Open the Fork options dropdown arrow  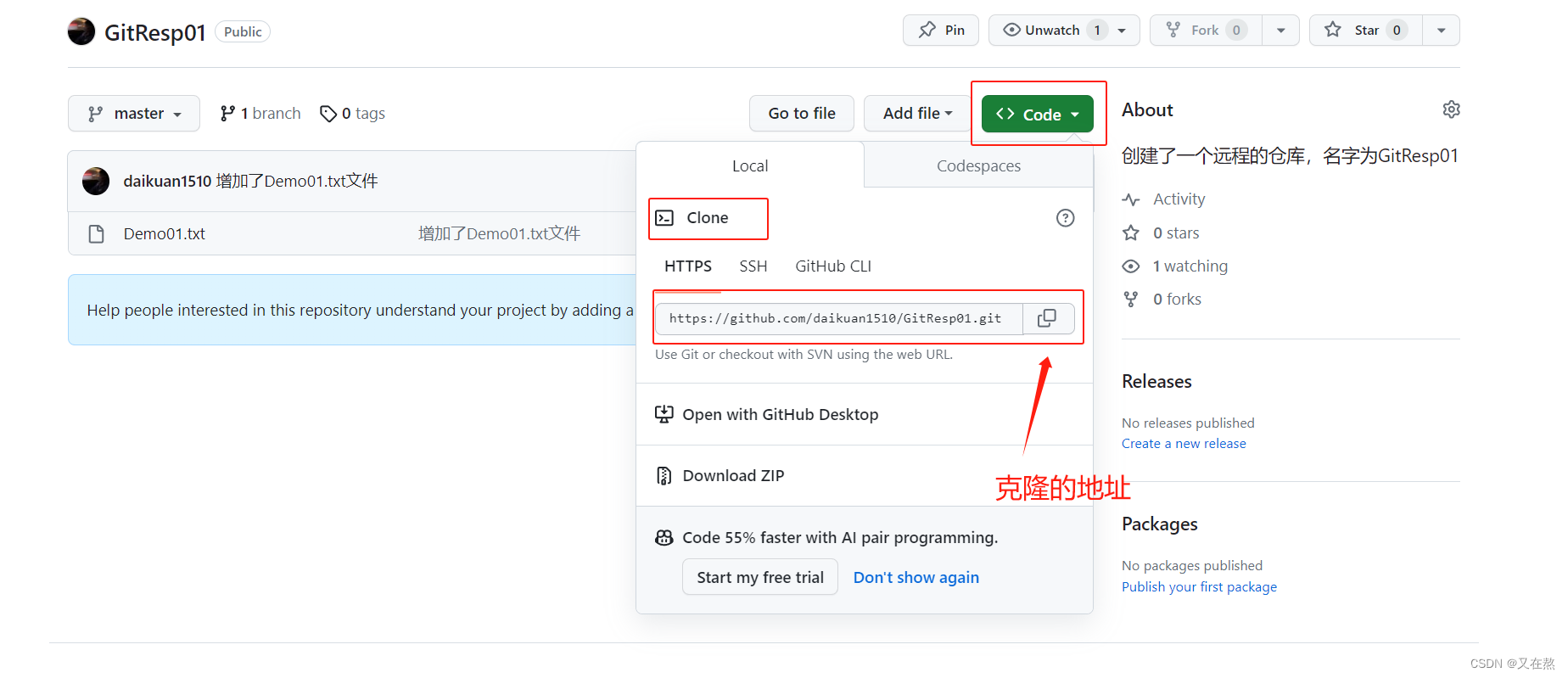pyautogui.click(x=1281, y=31)
